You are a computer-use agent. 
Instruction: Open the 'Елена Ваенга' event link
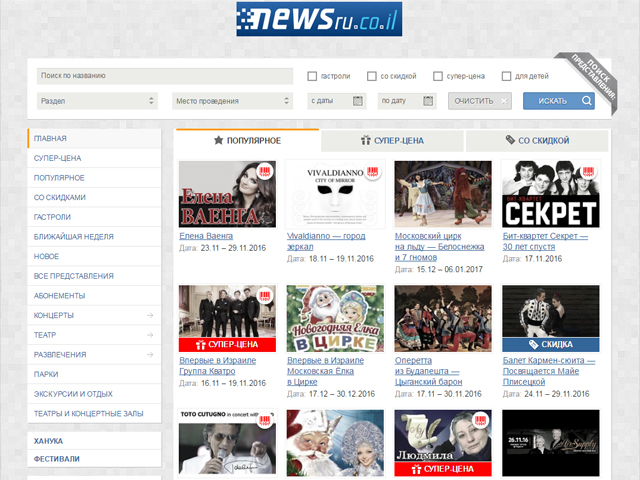click(x=206, y=236)
